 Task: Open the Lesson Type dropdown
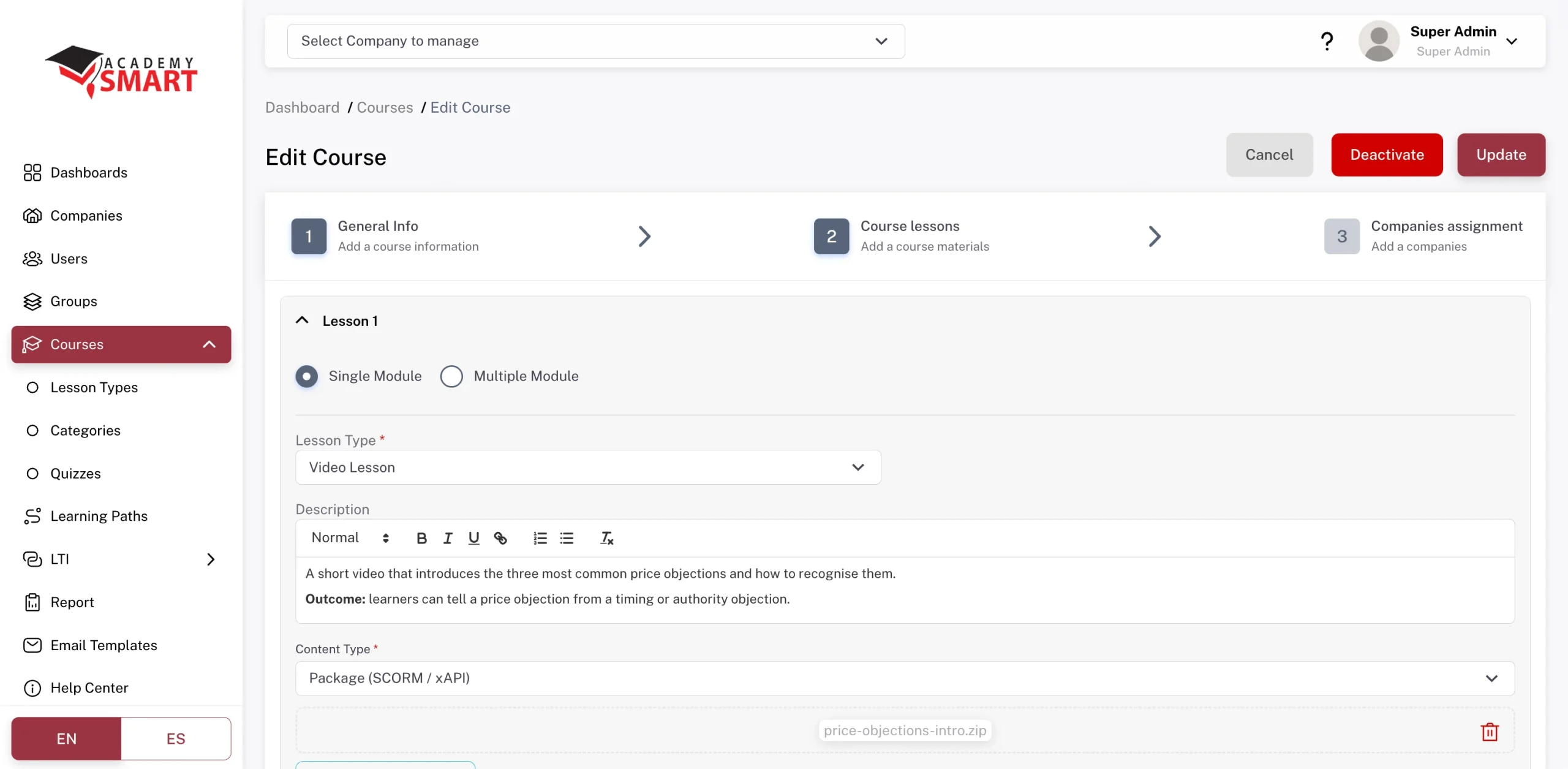(x=588, y=468)
